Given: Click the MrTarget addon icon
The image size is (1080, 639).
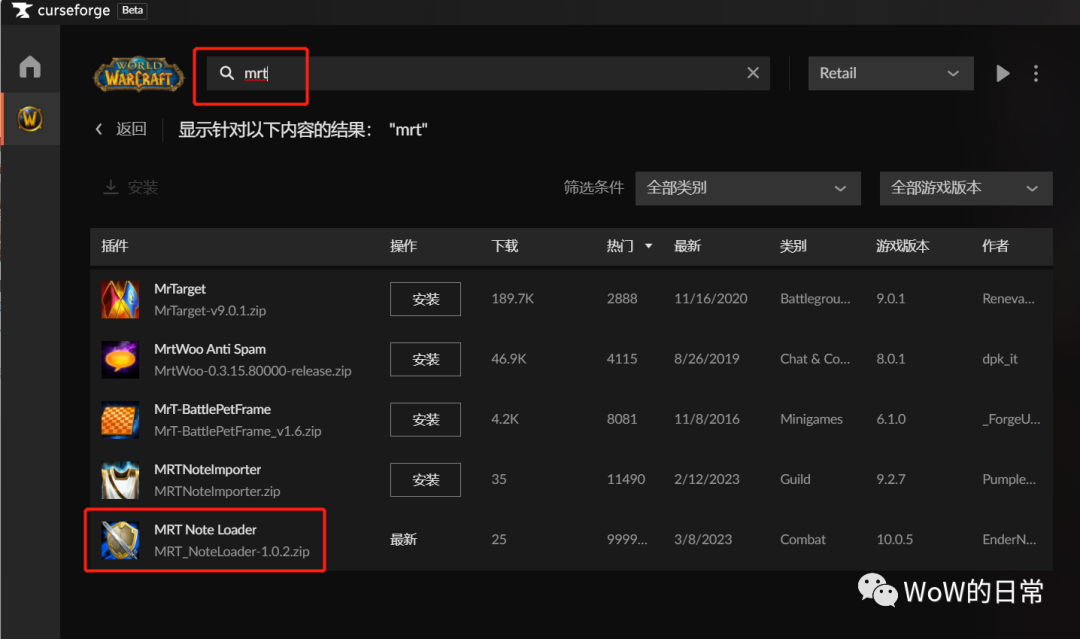Looking at the screenshot, I should coord(119,298).
